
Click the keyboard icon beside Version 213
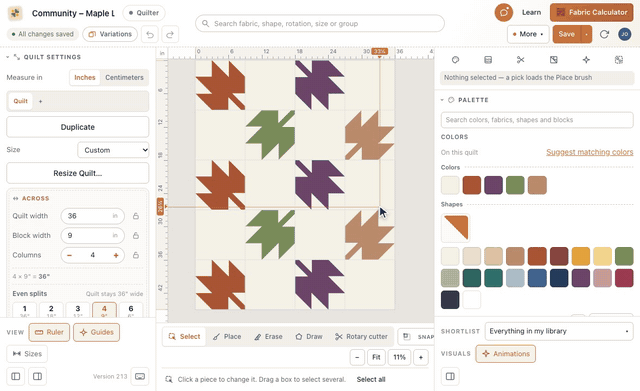[x=140, y=376]
